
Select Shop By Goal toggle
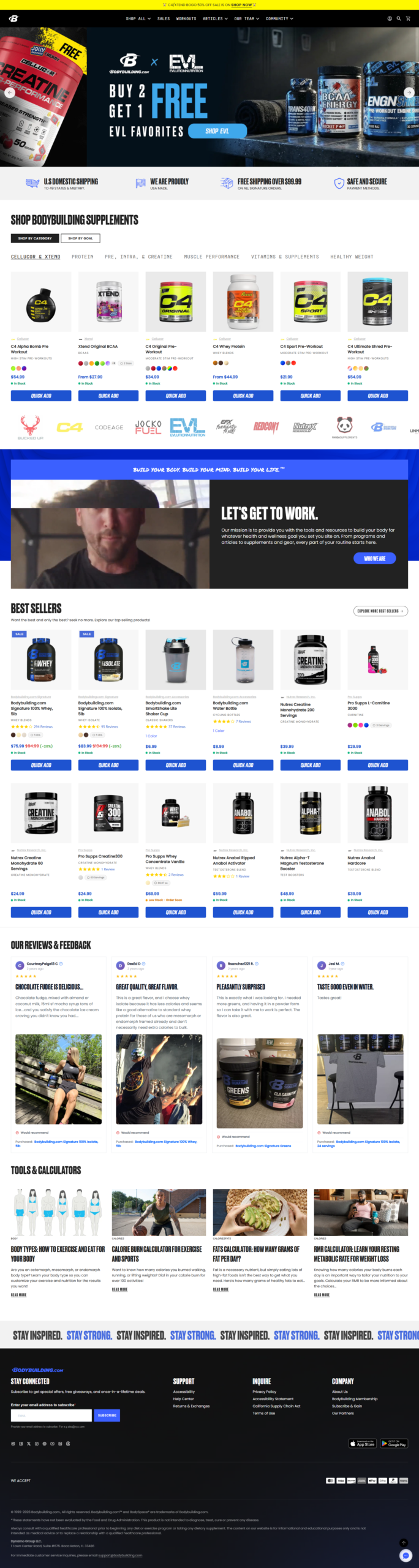pyautogui.click(x=80, y=238)
